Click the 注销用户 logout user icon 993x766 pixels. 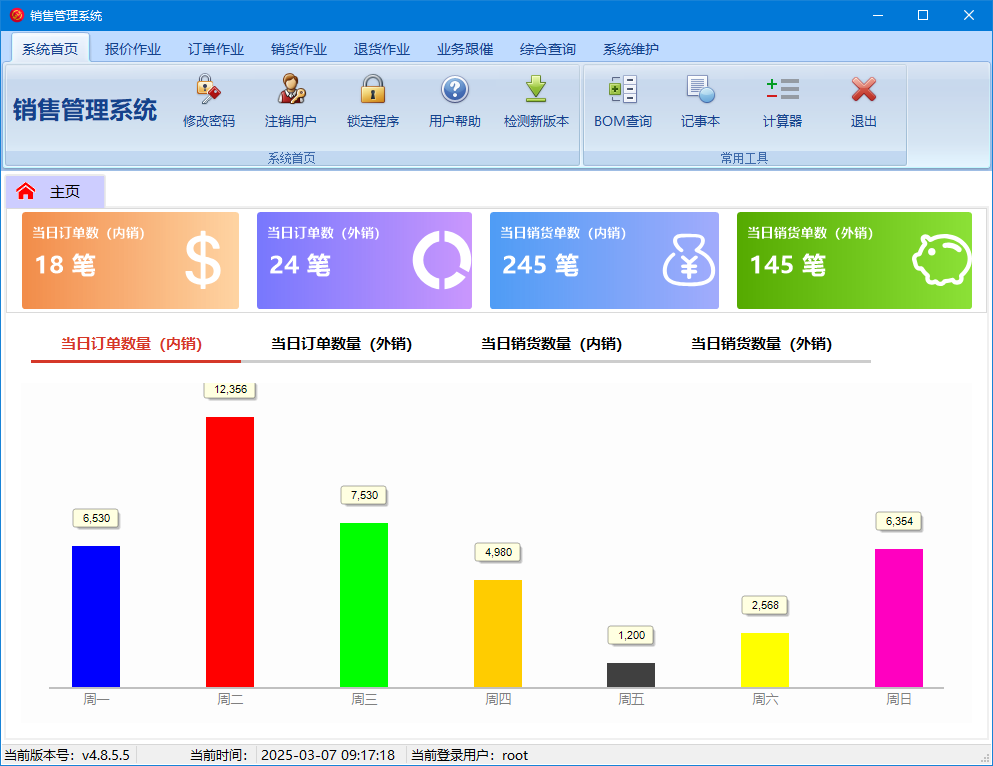(x=291, y=89)
